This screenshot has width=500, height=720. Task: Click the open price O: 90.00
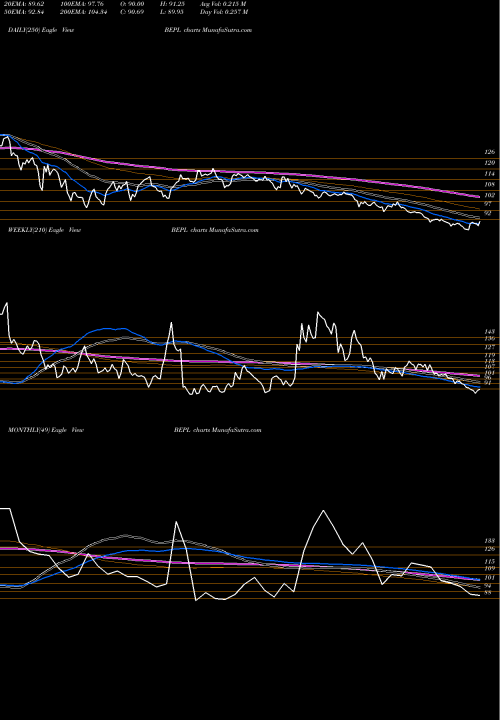coord(134,4)
